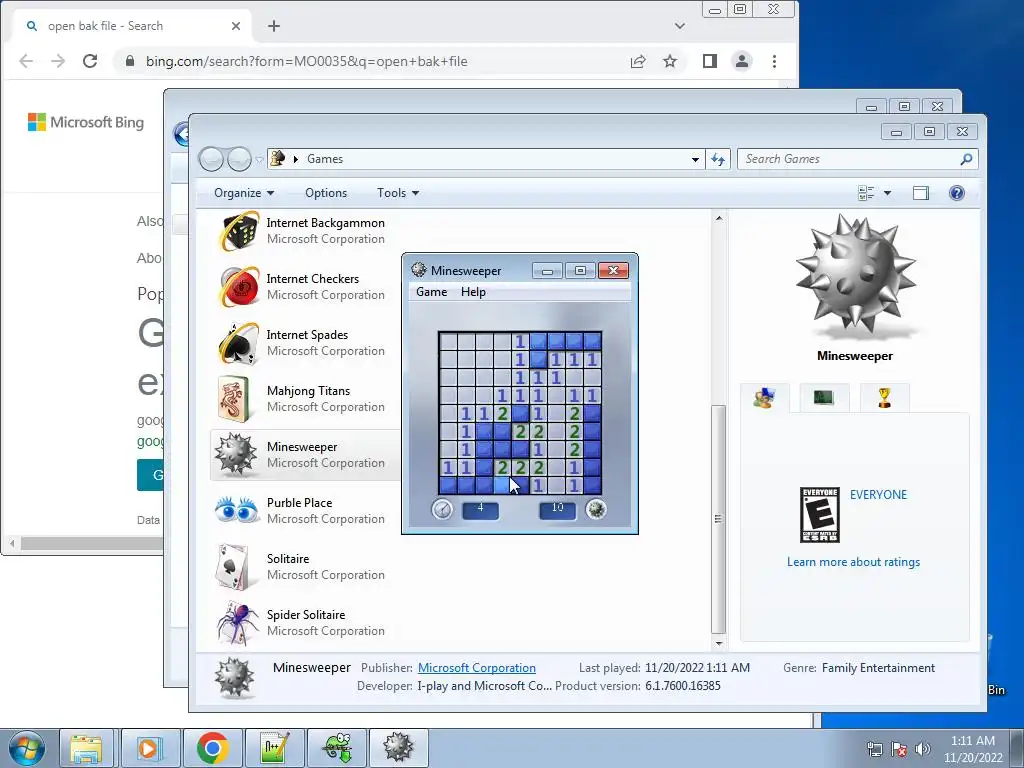The height and width of the screenshot is (768, 1024).
Task: Click the help question mark icon in Games window
Action: 957,193
